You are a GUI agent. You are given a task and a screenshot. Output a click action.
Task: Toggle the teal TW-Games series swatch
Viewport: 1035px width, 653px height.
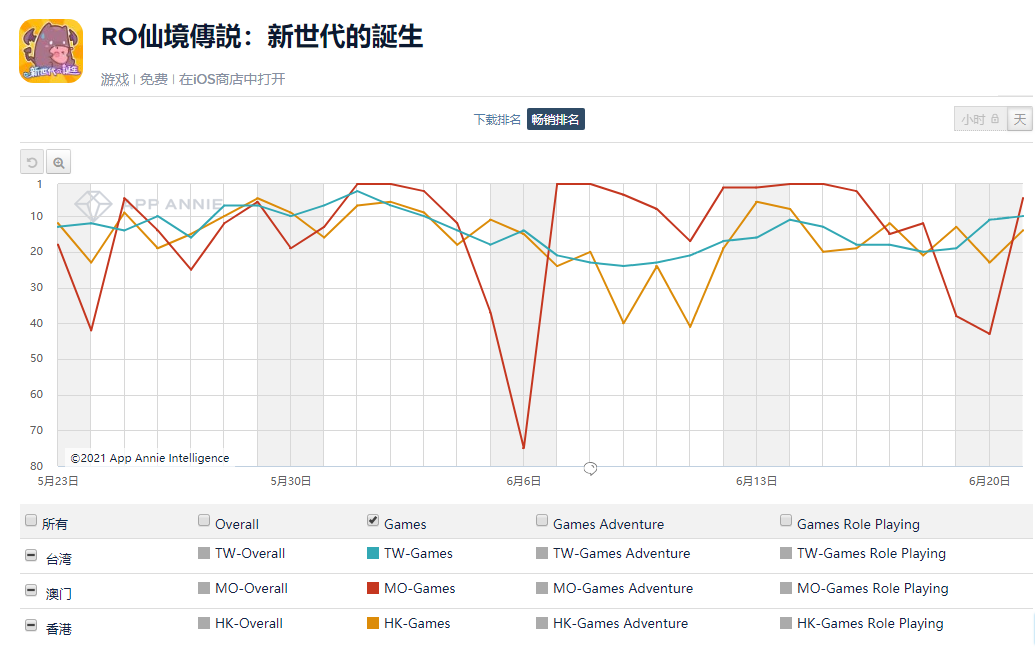[x=373, y=553]
